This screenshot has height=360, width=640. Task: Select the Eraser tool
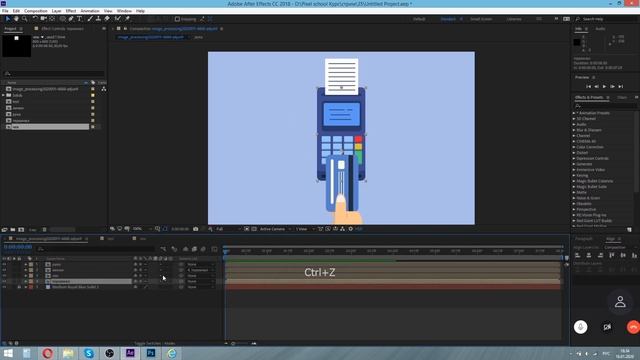107,19
